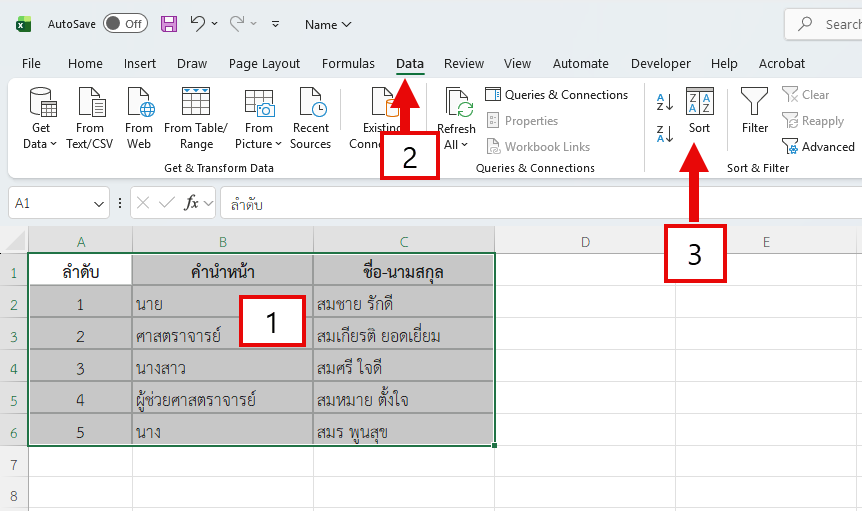Open the Formulas tab
Image resolution: width=862 pixels, height=511 pixels.
point(348,64)
